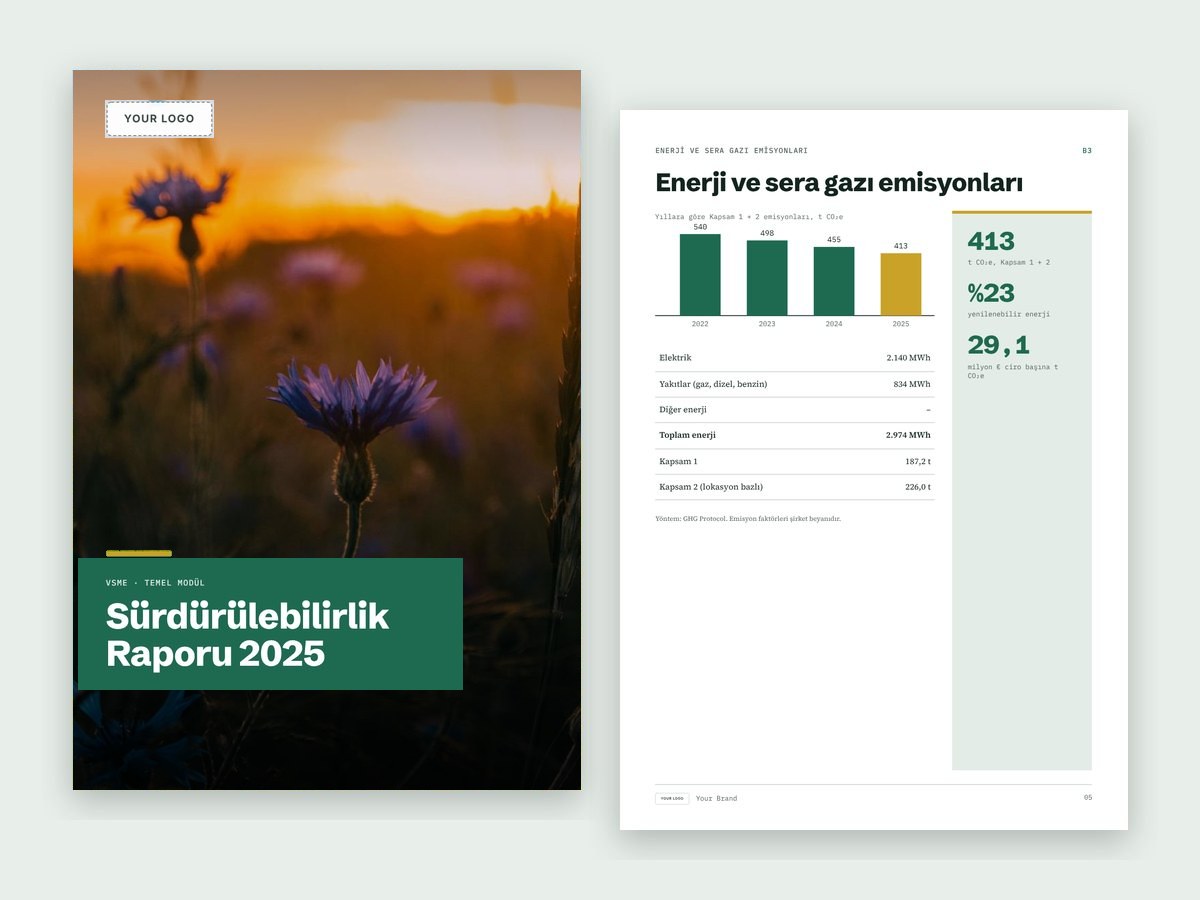Select the green 2024 bar in the chart
The image size is (1200, 900).
(834, 281)
